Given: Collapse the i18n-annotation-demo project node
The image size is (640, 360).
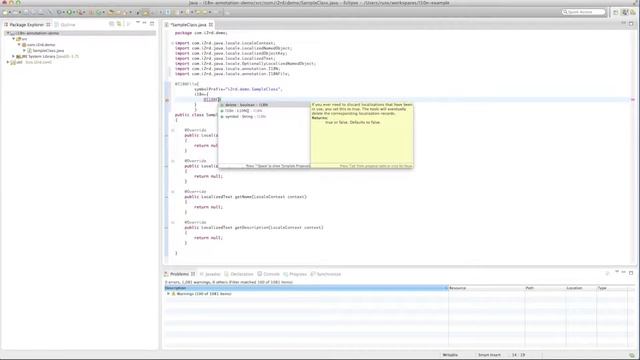Looking at the screenshot, I should click(8, 33).
